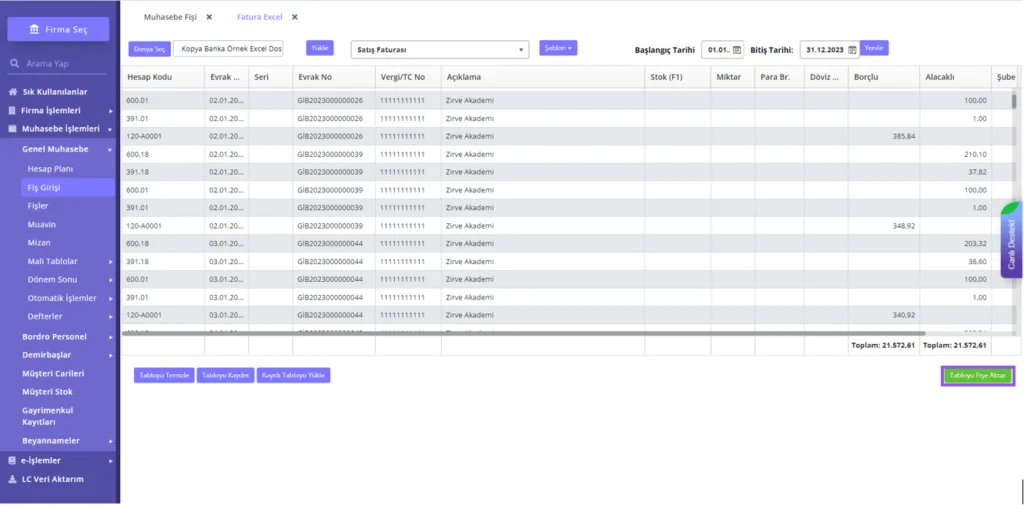Viewport: 1024px width, 505px height.
Task: Open Muavin in the sidebar
Action: click(x=42, y=224)
